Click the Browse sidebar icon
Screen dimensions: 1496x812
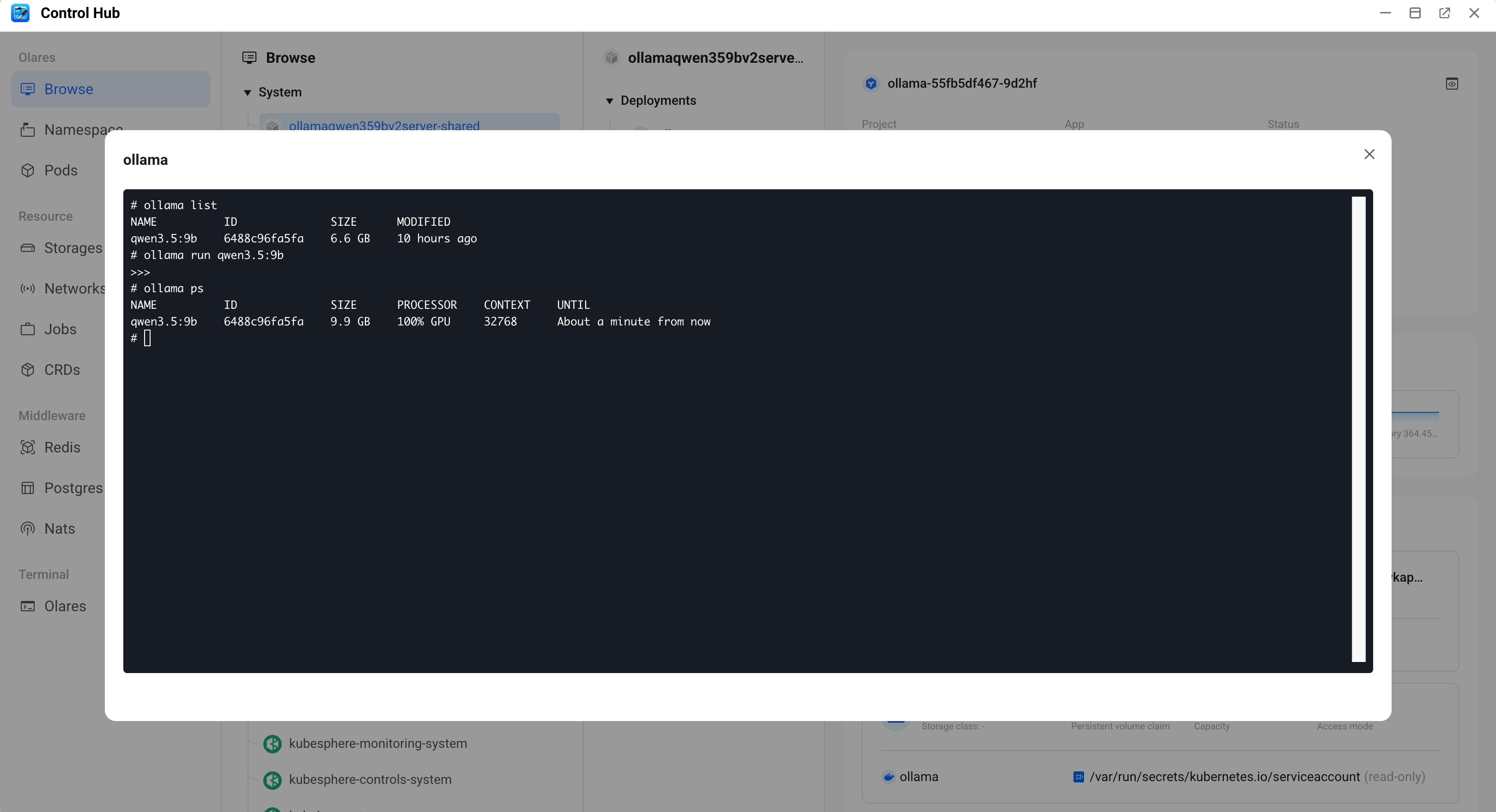27,89
